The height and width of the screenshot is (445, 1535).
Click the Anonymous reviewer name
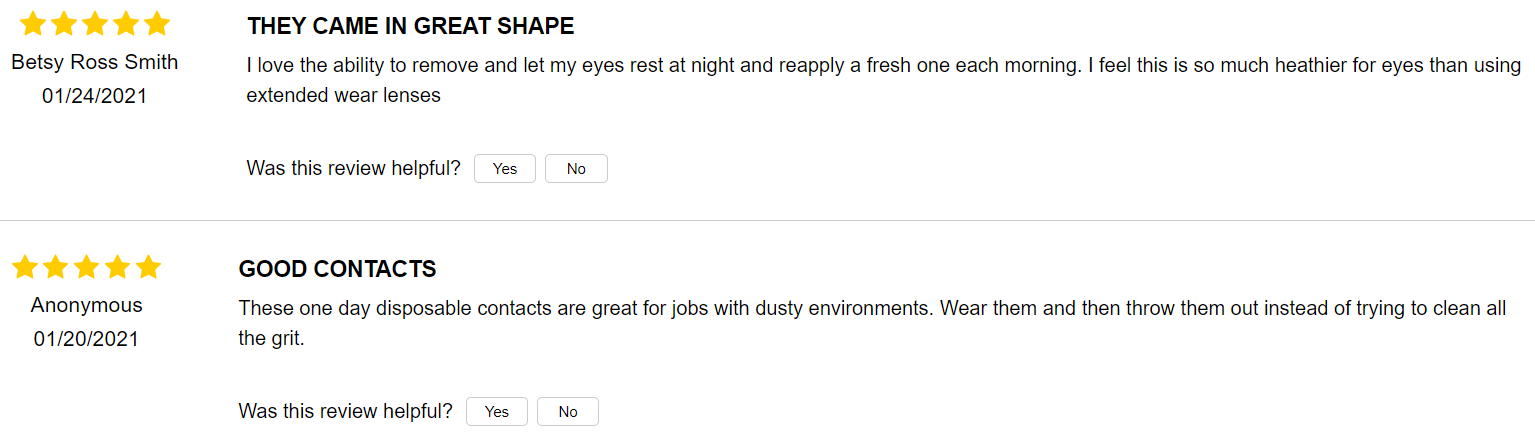(87, 305)
